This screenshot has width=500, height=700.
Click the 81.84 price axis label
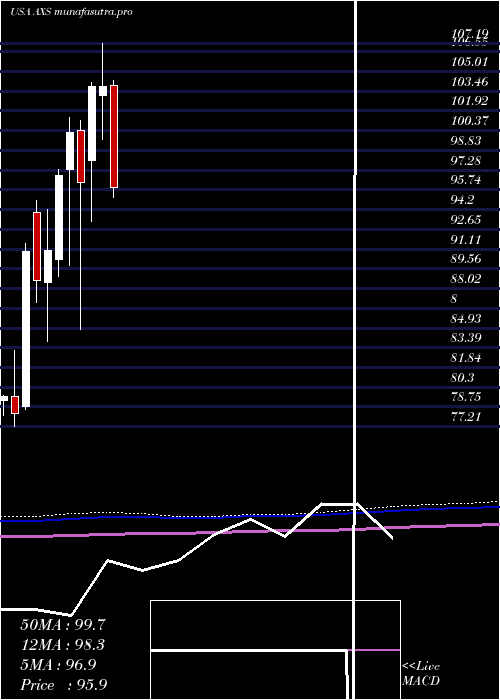[x=466, y=358]
